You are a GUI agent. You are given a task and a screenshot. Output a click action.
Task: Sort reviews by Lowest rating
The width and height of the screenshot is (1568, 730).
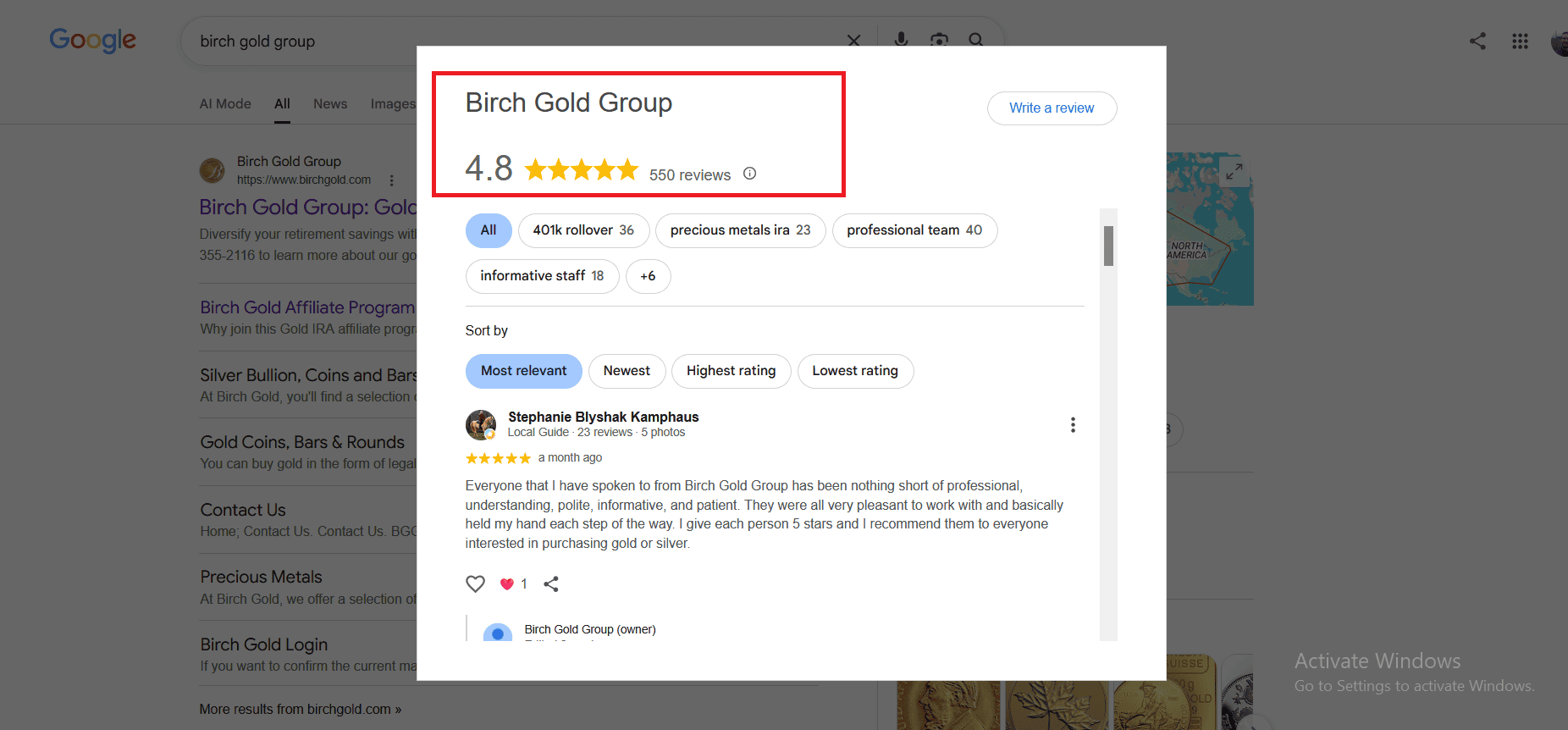(855, 371)
